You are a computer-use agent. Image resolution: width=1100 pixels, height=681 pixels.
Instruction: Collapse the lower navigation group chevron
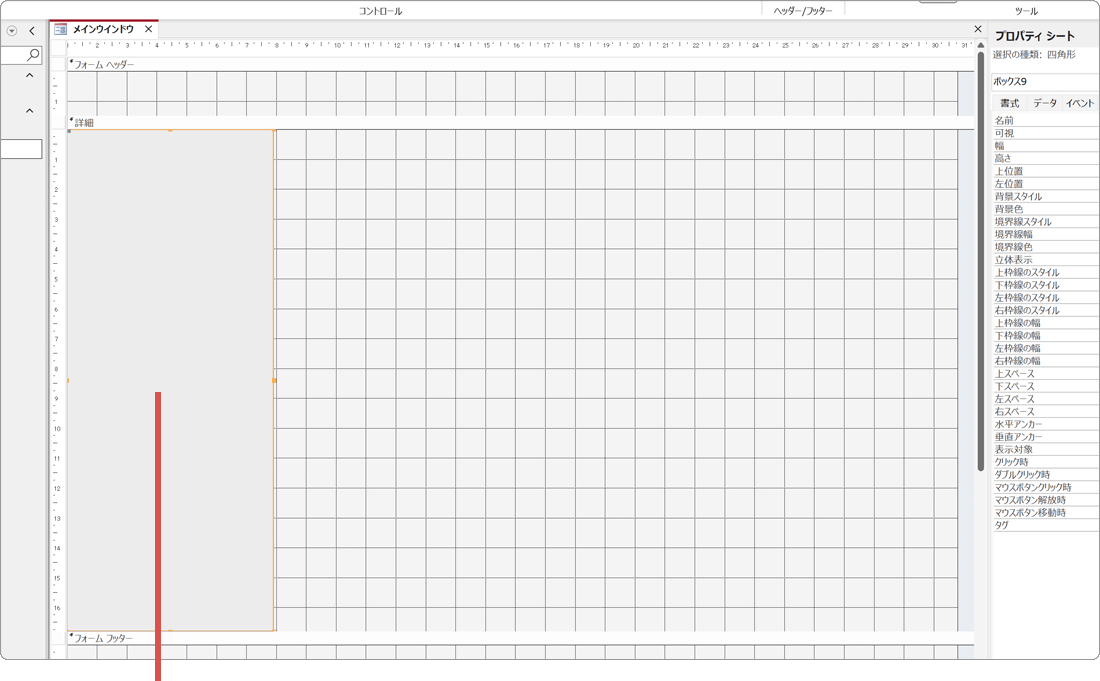coord(29,111)
